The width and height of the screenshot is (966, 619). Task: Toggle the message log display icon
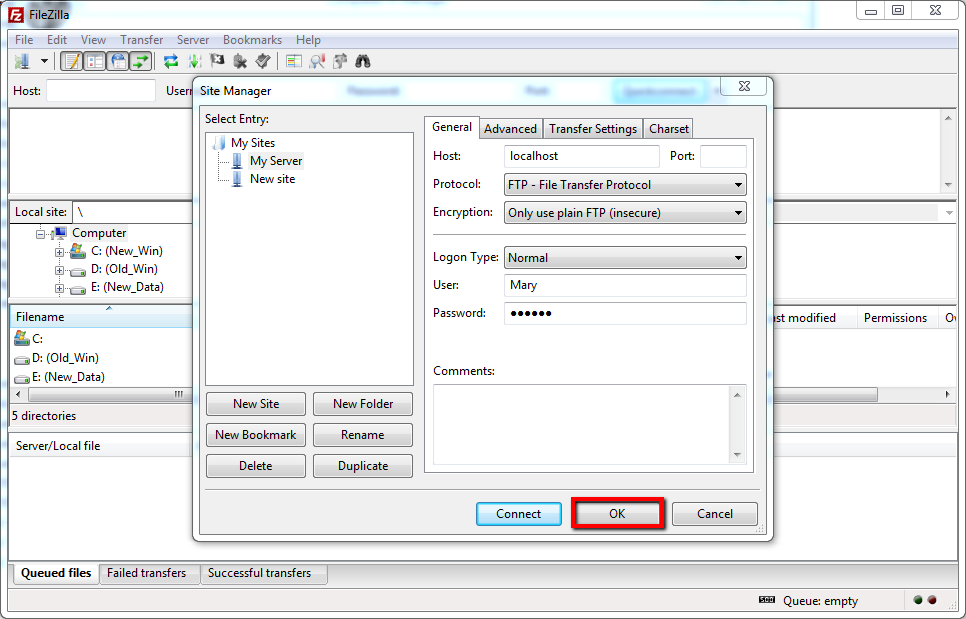[x=71, y=61]
